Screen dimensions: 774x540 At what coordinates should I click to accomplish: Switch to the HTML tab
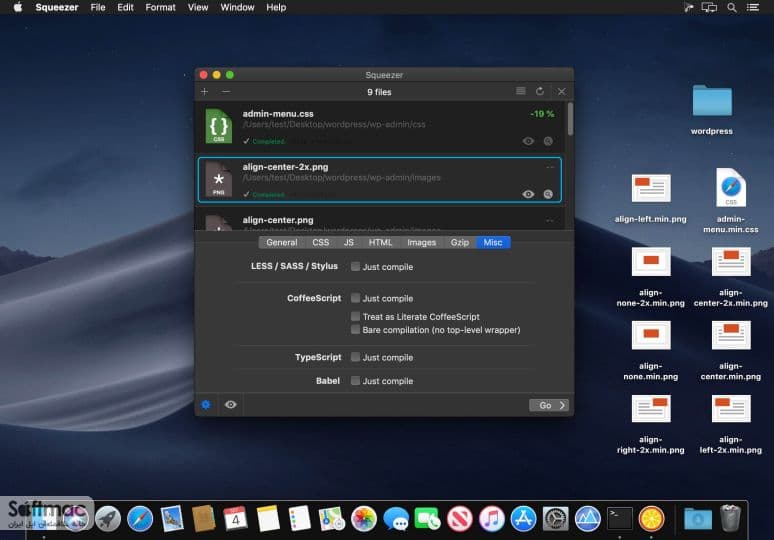tap(380, 242)
